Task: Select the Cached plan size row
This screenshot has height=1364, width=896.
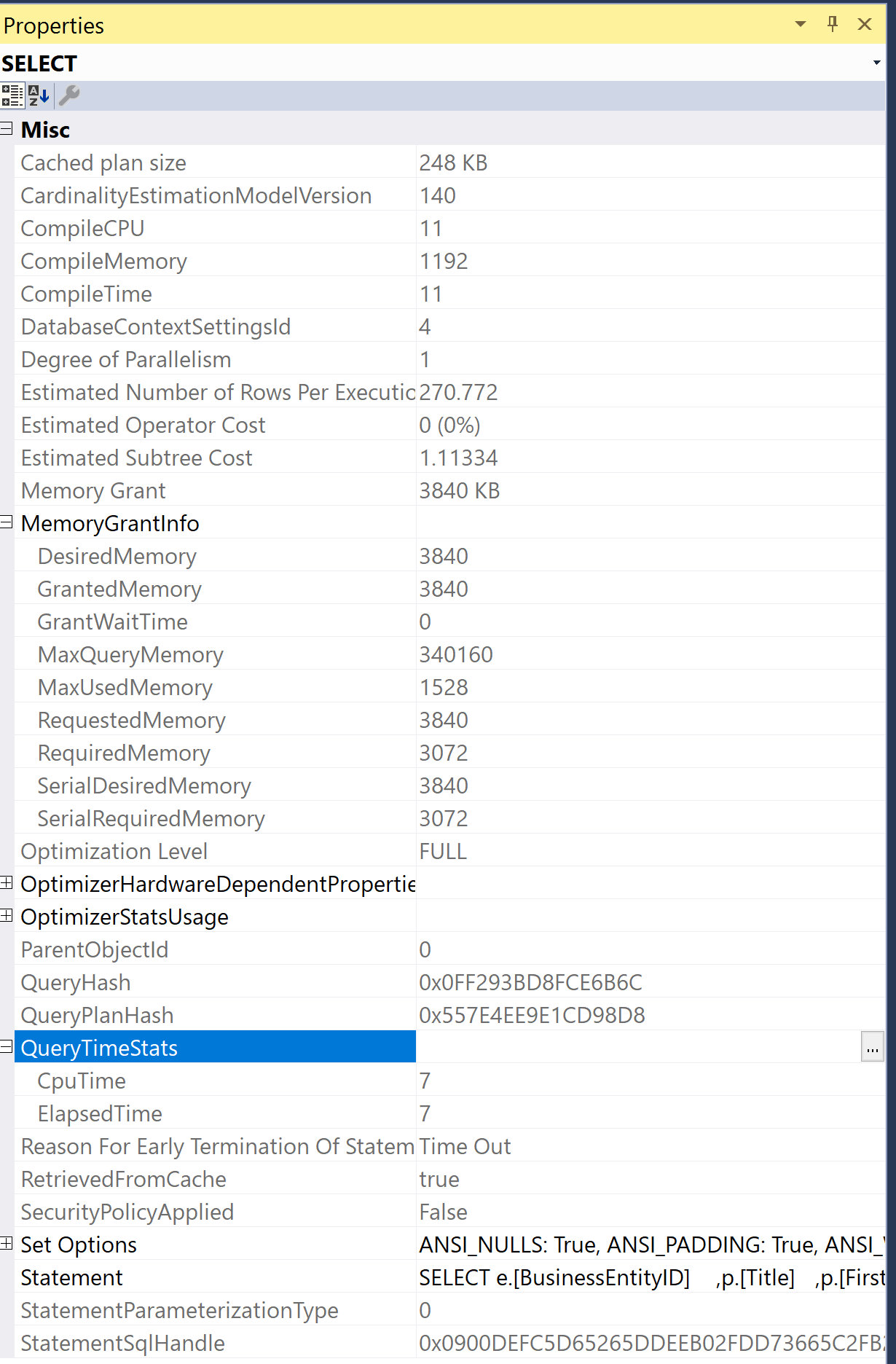Action: click(x=449, y=162)
